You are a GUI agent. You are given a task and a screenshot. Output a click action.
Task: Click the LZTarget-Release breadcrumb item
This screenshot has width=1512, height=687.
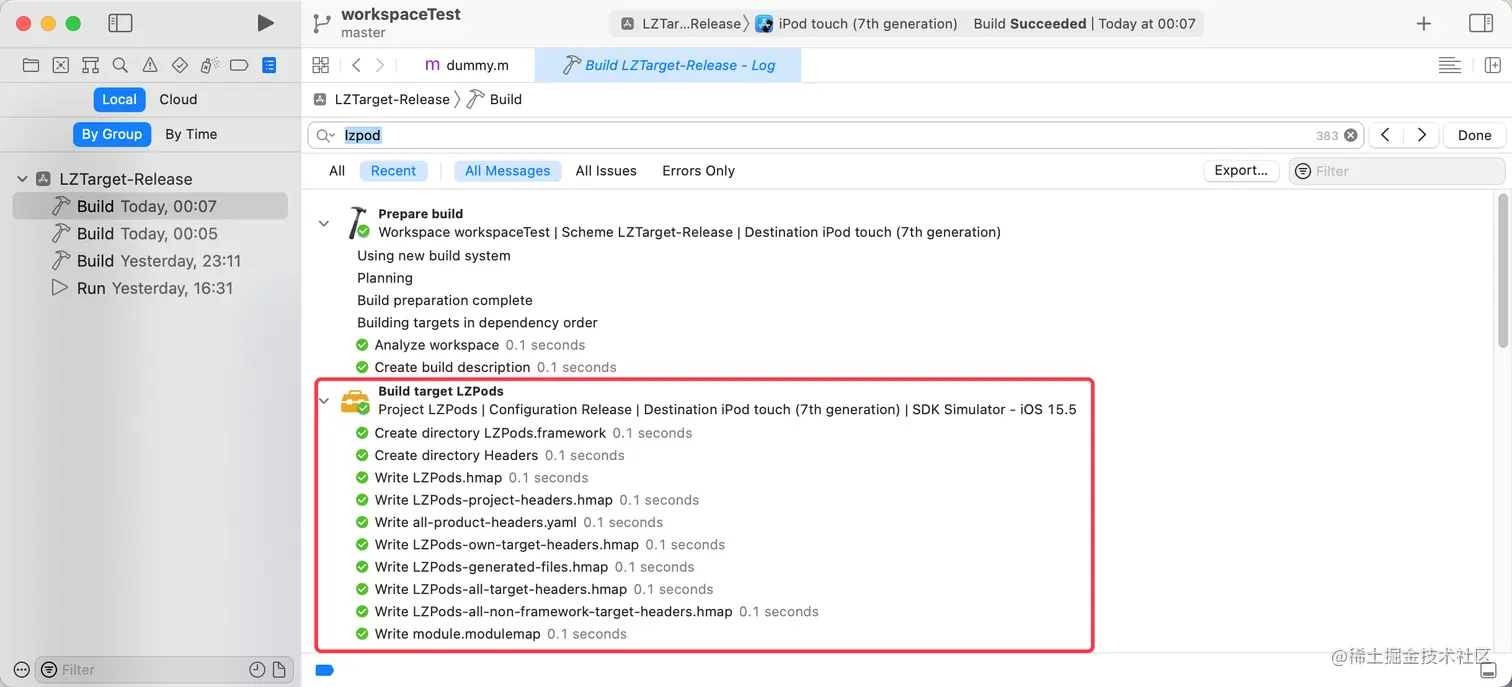pyautogui.click(x=382, y=99)
